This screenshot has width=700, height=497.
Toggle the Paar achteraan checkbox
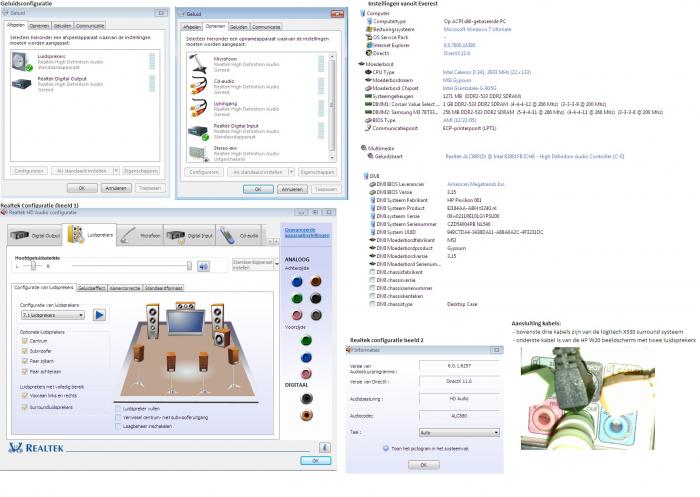pyautogui.click(x=25, y=371)
